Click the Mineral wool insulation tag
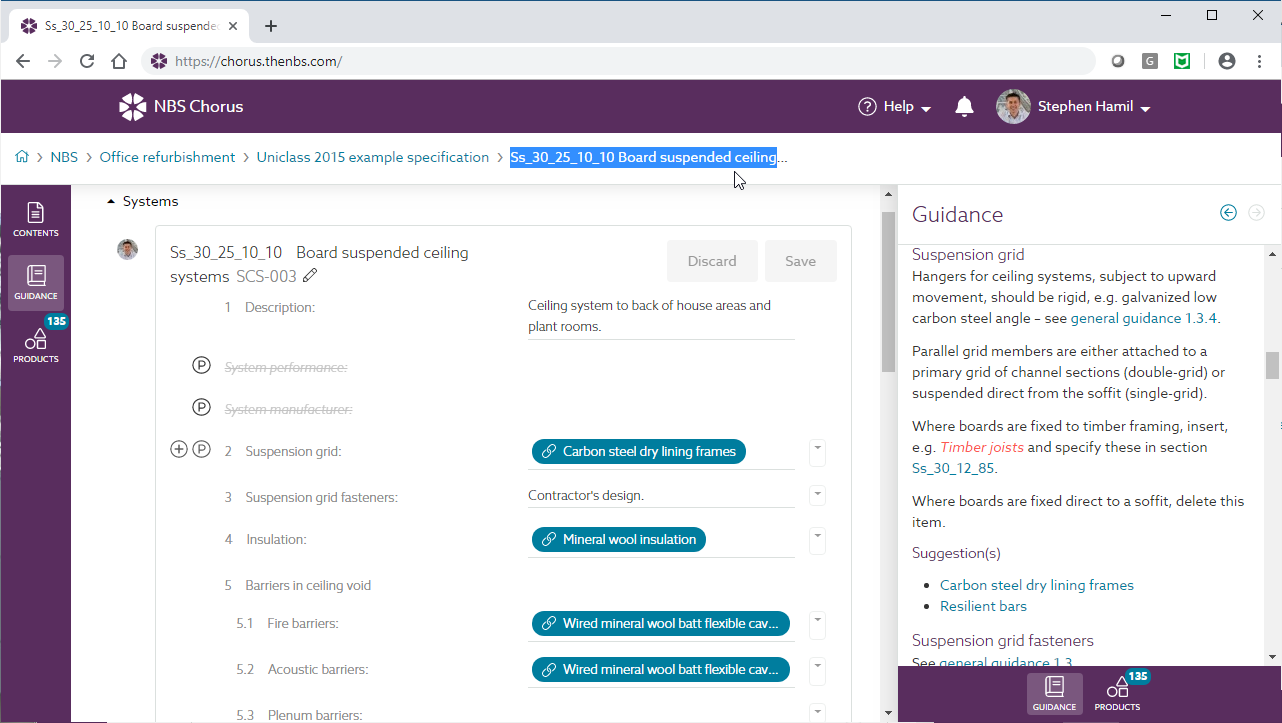This screenshot has height=723, width=1282. (619, 539)
